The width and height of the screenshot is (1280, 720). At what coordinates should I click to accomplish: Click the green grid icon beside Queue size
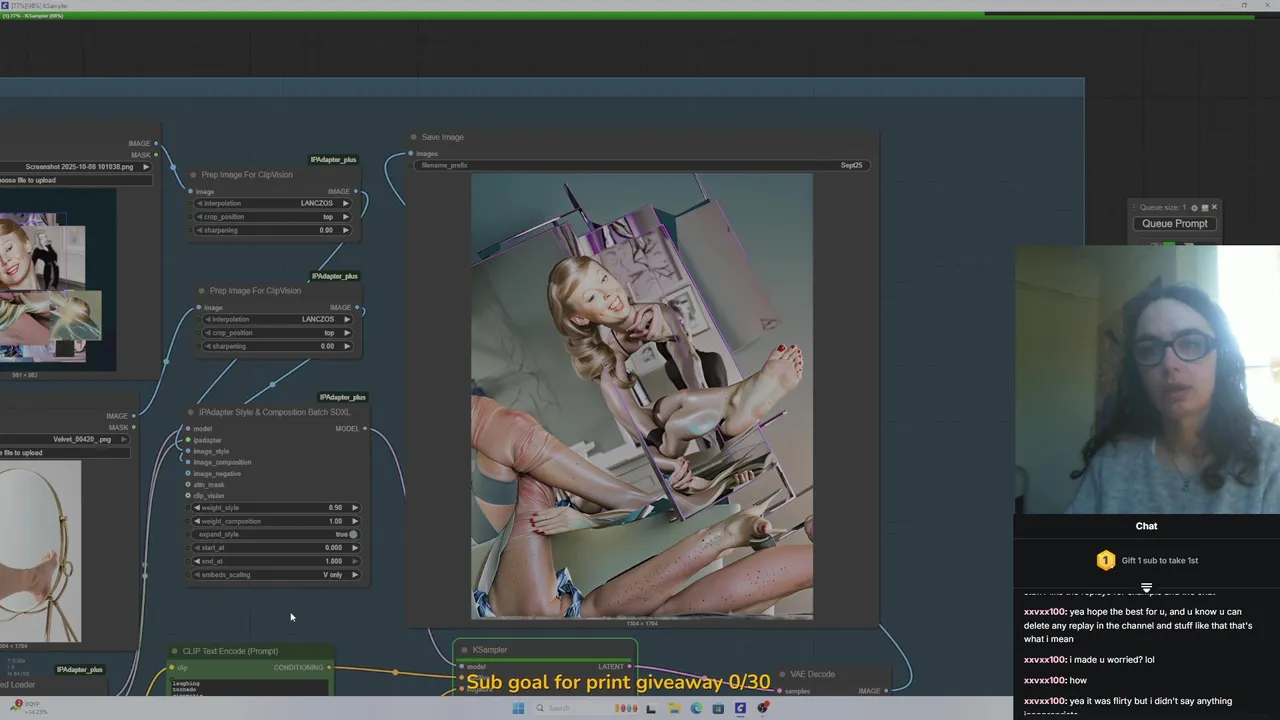pos(1205,208)
